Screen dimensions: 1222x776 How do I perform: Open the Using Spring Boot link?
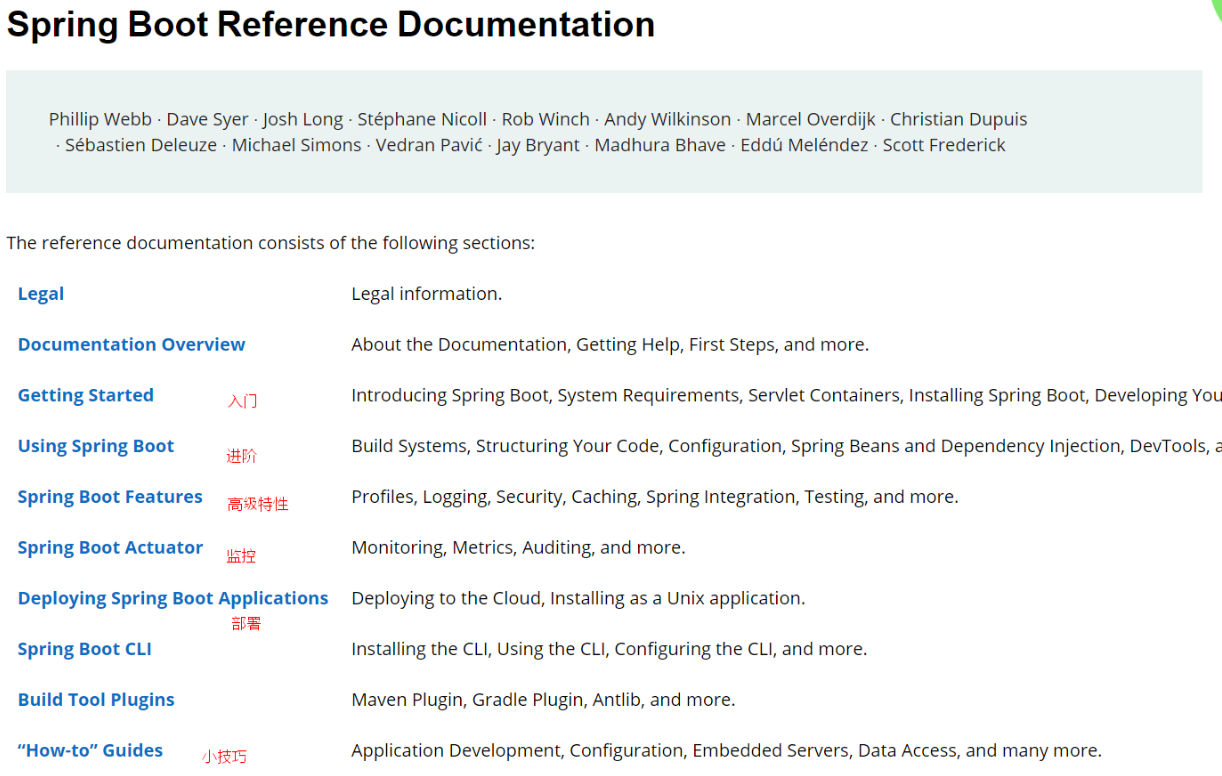point(96,447)
